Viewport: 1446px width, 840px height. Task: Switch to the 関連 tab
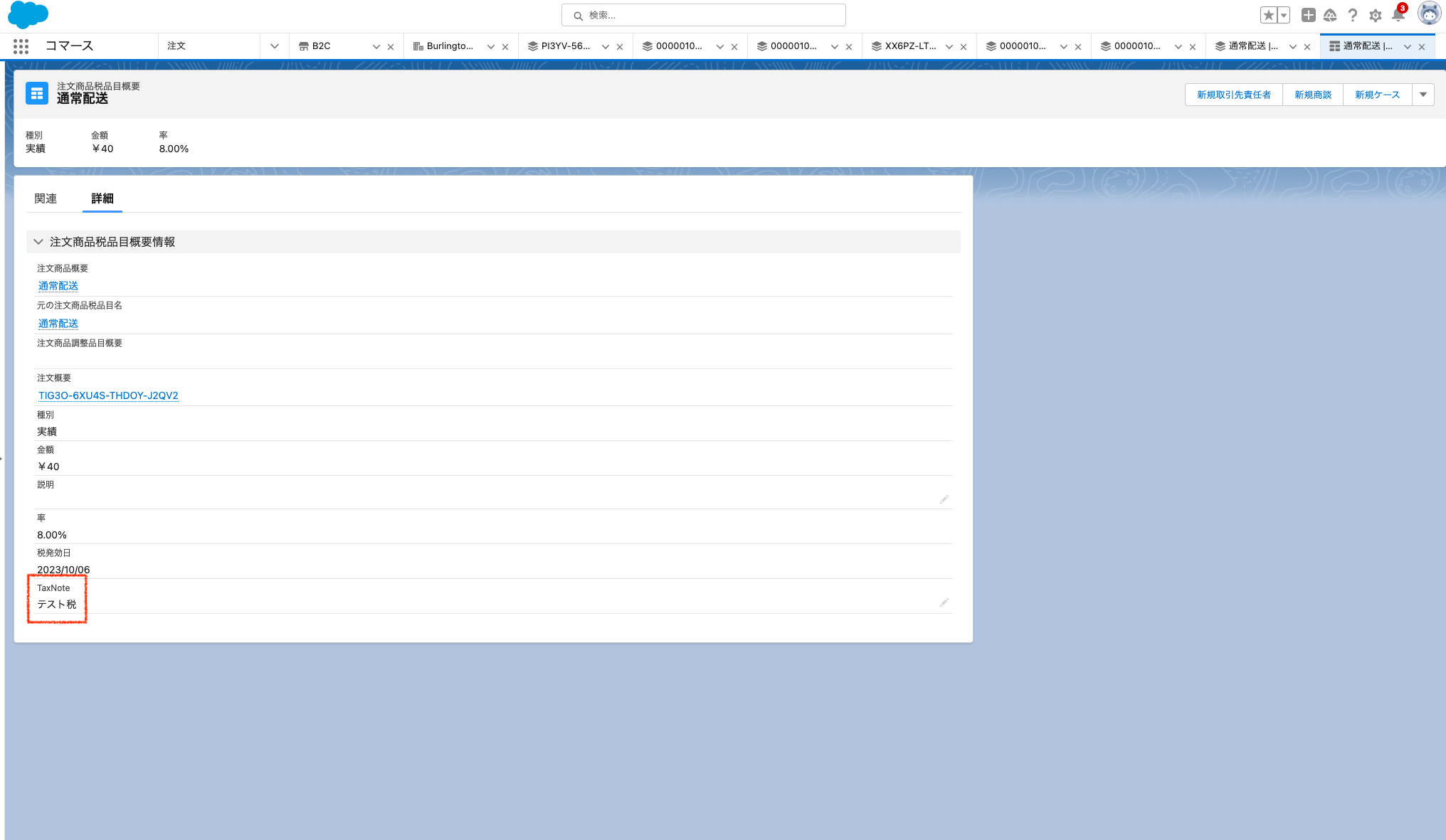coord(46,198)
